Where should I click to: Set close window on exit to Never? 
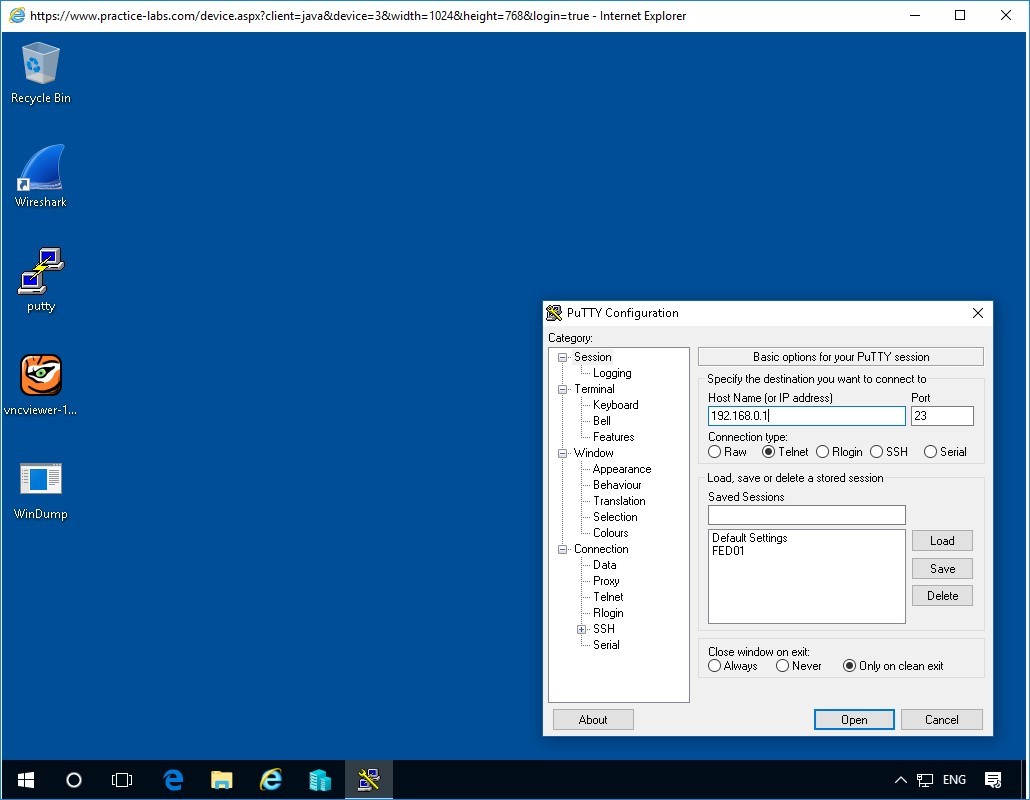[798, 666]
